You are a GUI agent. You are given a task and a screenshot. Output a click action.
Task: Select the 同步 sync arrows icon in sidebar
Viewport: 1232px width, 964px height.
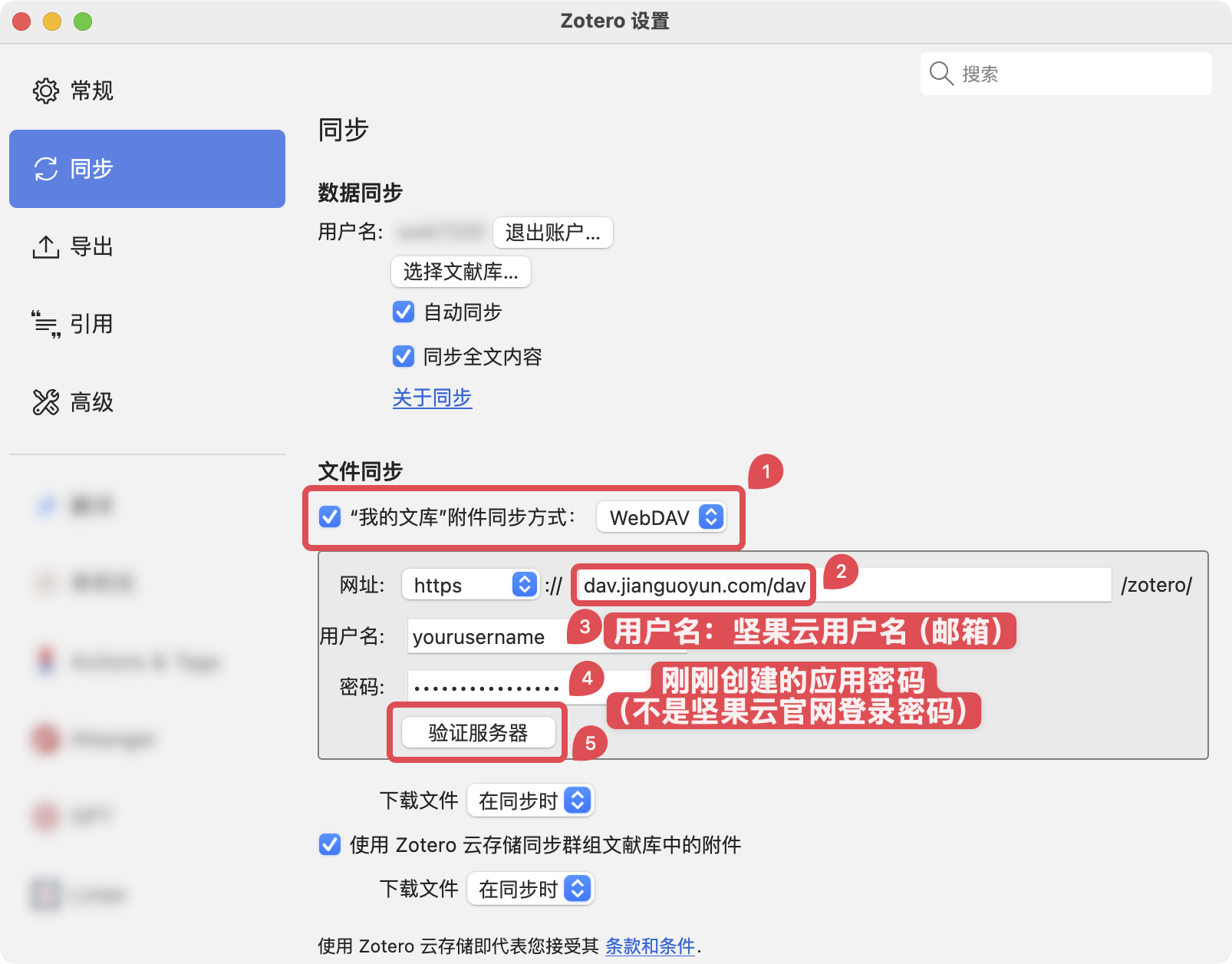pyautogui.click(x=46, y=168)
